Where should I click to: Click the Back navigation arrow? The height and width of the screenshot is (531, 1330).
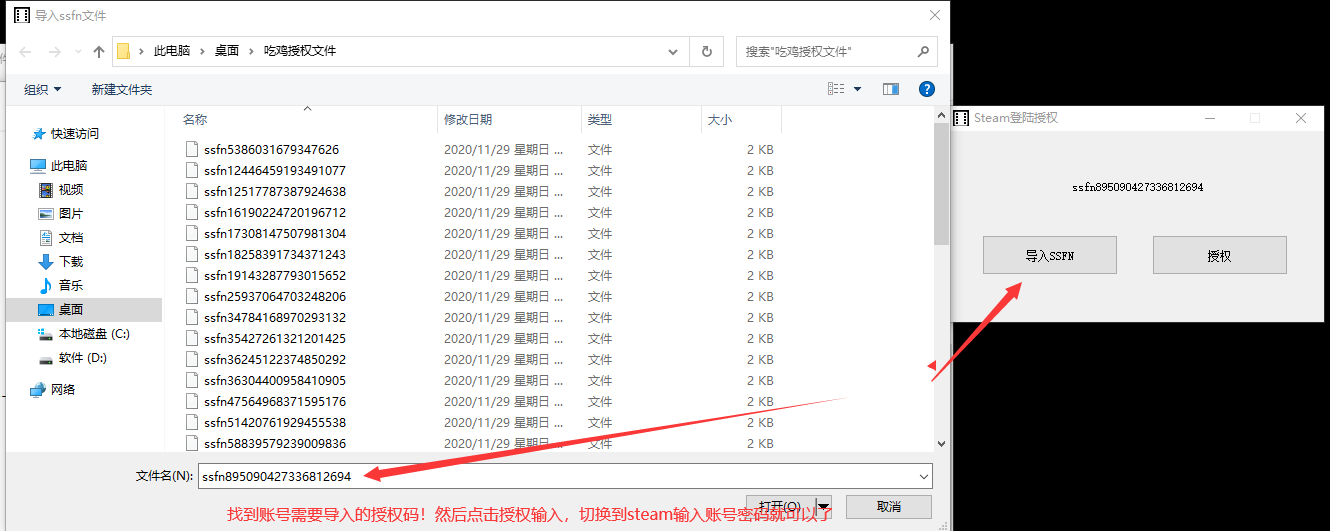(x=25, y=51)
